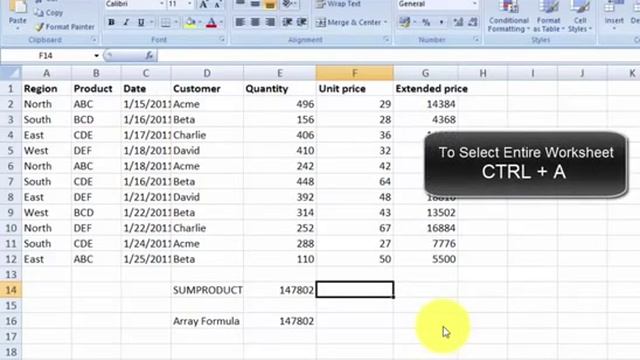640x360 pixels.
Task: Open the fill color dropdown arrow
Action: pos(200,22)
